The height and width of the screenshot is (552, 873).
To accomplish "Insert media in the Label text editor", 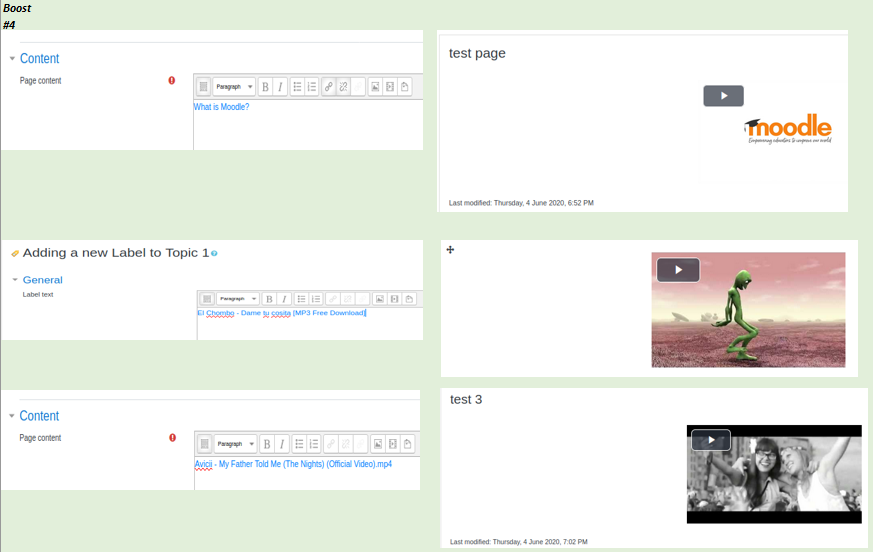I will (x=394, y=299).
